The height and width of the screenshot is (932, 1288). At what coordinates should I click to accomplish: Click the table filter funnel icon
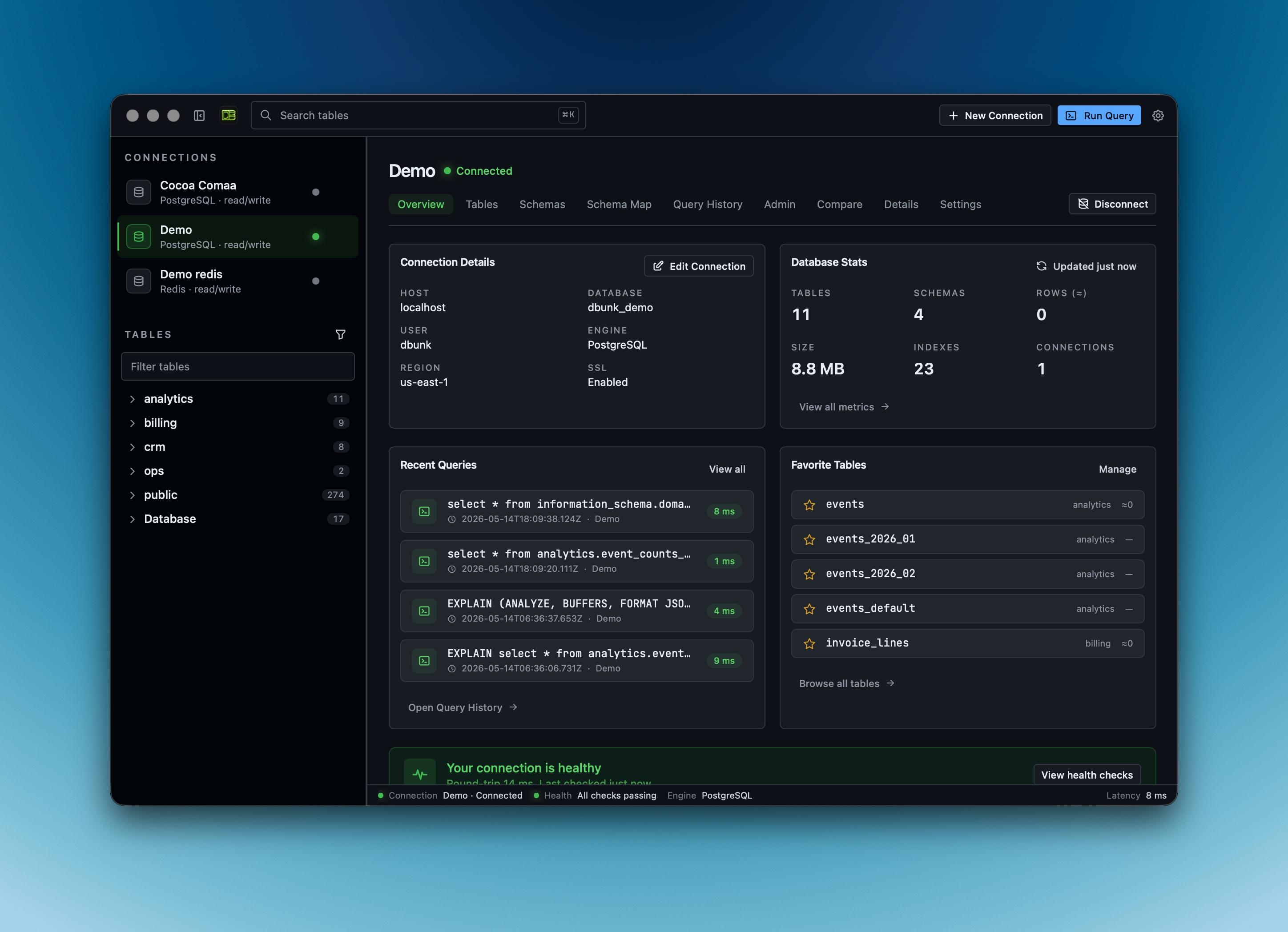(x=340, y=334)
